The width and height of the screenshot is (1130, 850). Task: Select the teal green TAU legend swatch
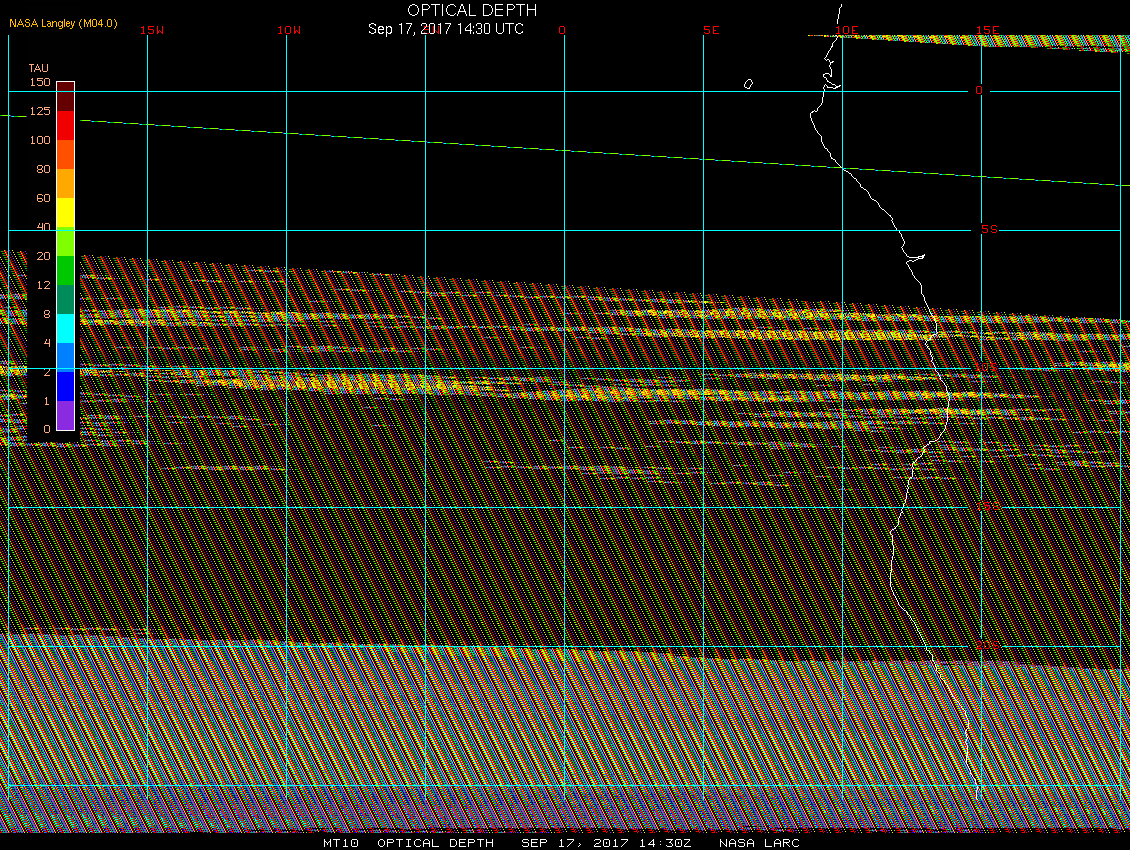click(65, 299)
